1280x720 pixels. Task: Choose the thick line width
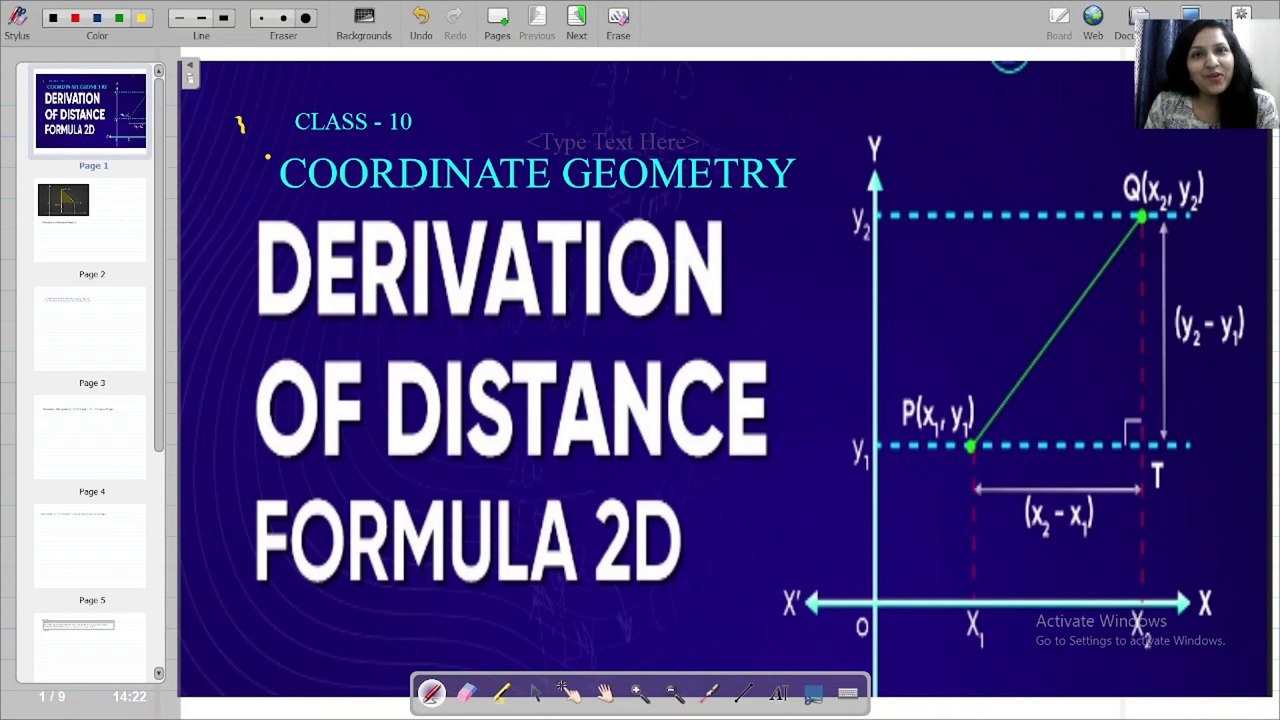(x=223, y=18)
